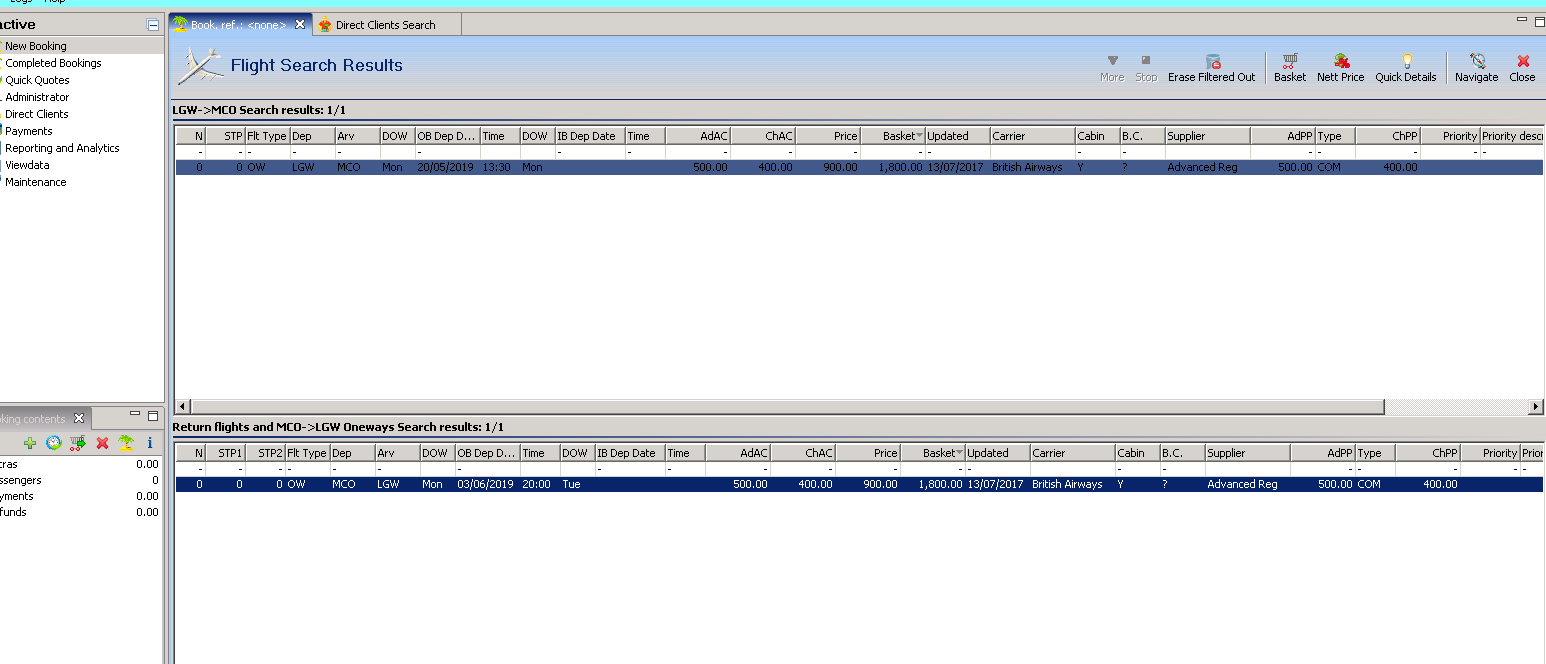Click green plus icon in Booking contents

(30, 442)
